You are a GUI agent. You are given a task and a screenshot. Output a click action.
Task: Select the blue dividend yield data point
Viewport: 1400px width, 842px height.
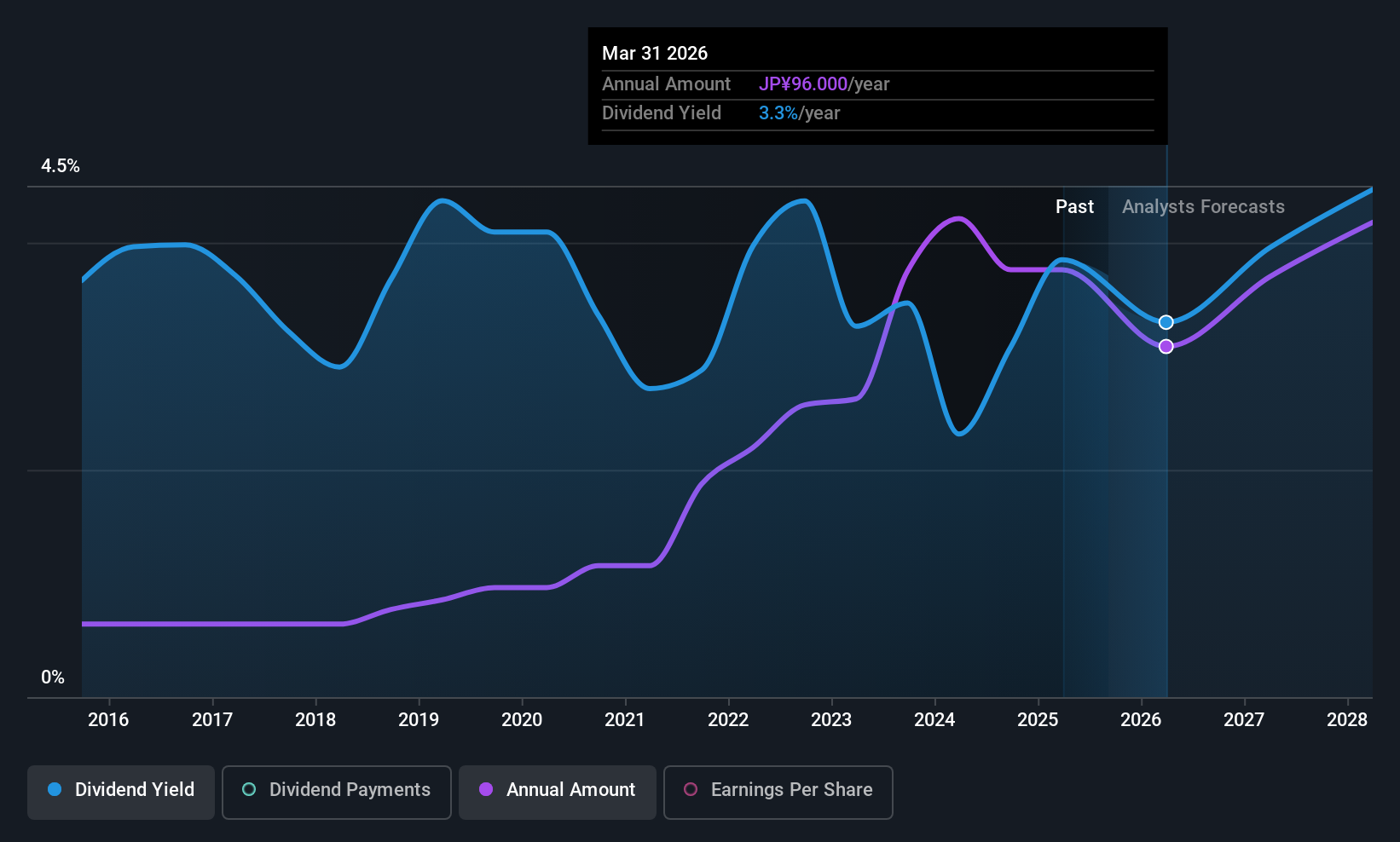click(1166, 322)
